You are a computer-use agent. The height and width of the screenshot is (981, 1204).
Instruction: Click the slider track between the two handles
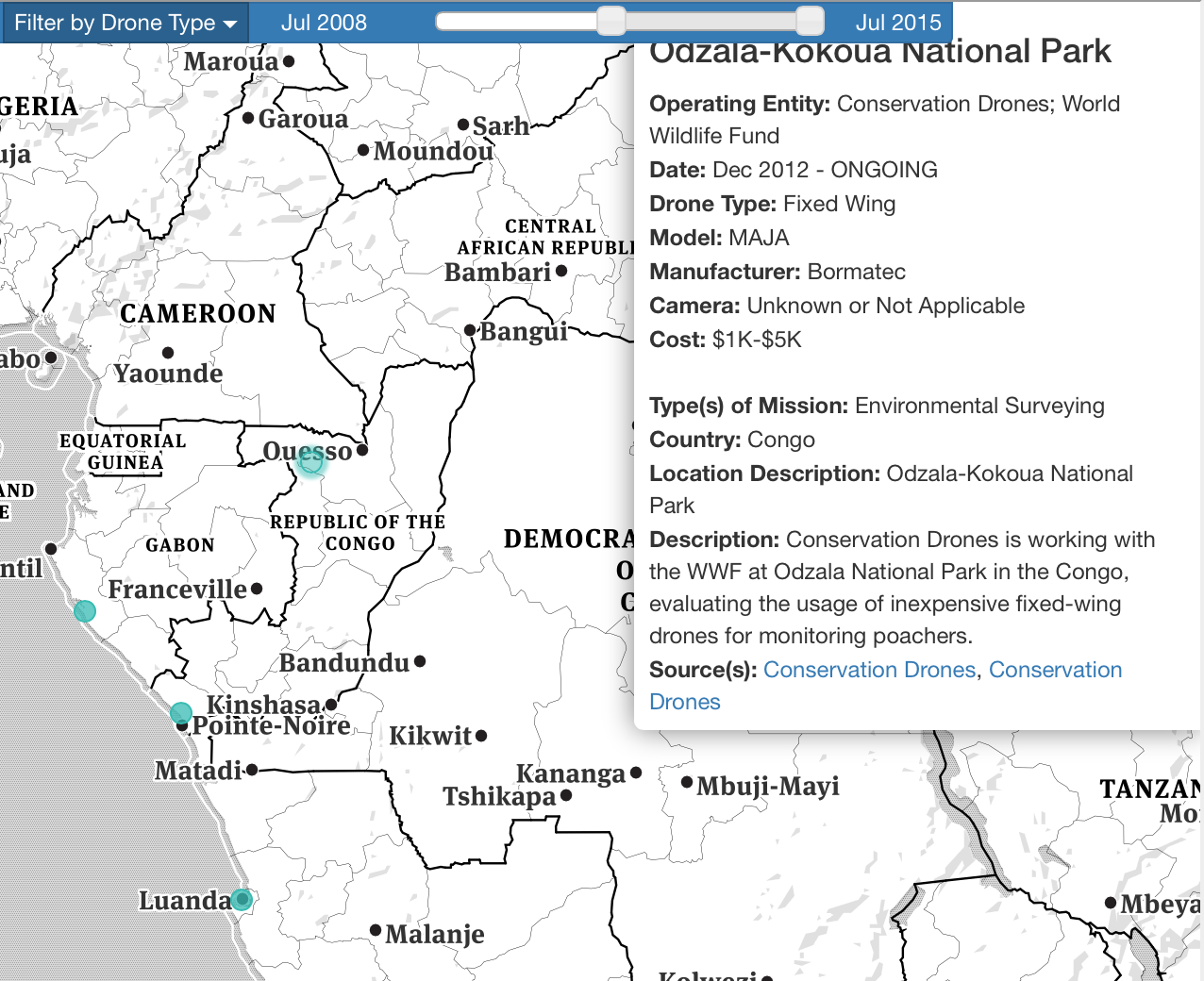click(711, 21)
